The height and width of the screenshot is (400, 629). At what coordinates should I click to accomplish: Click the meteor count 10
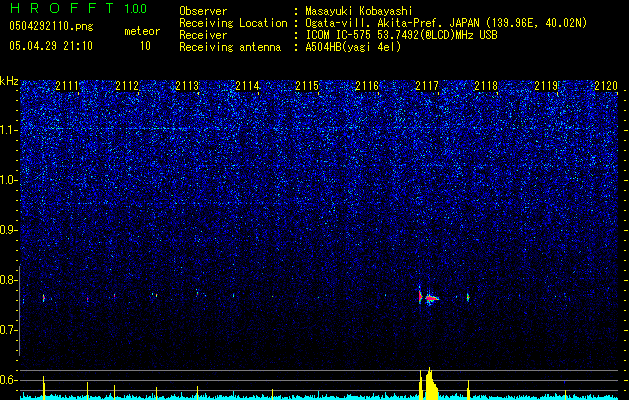tap(145, 46)
